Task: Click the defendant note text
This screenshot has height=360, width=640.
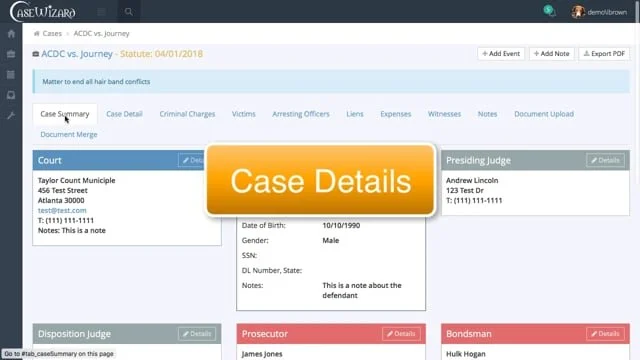Action: (x=362, y=290)
